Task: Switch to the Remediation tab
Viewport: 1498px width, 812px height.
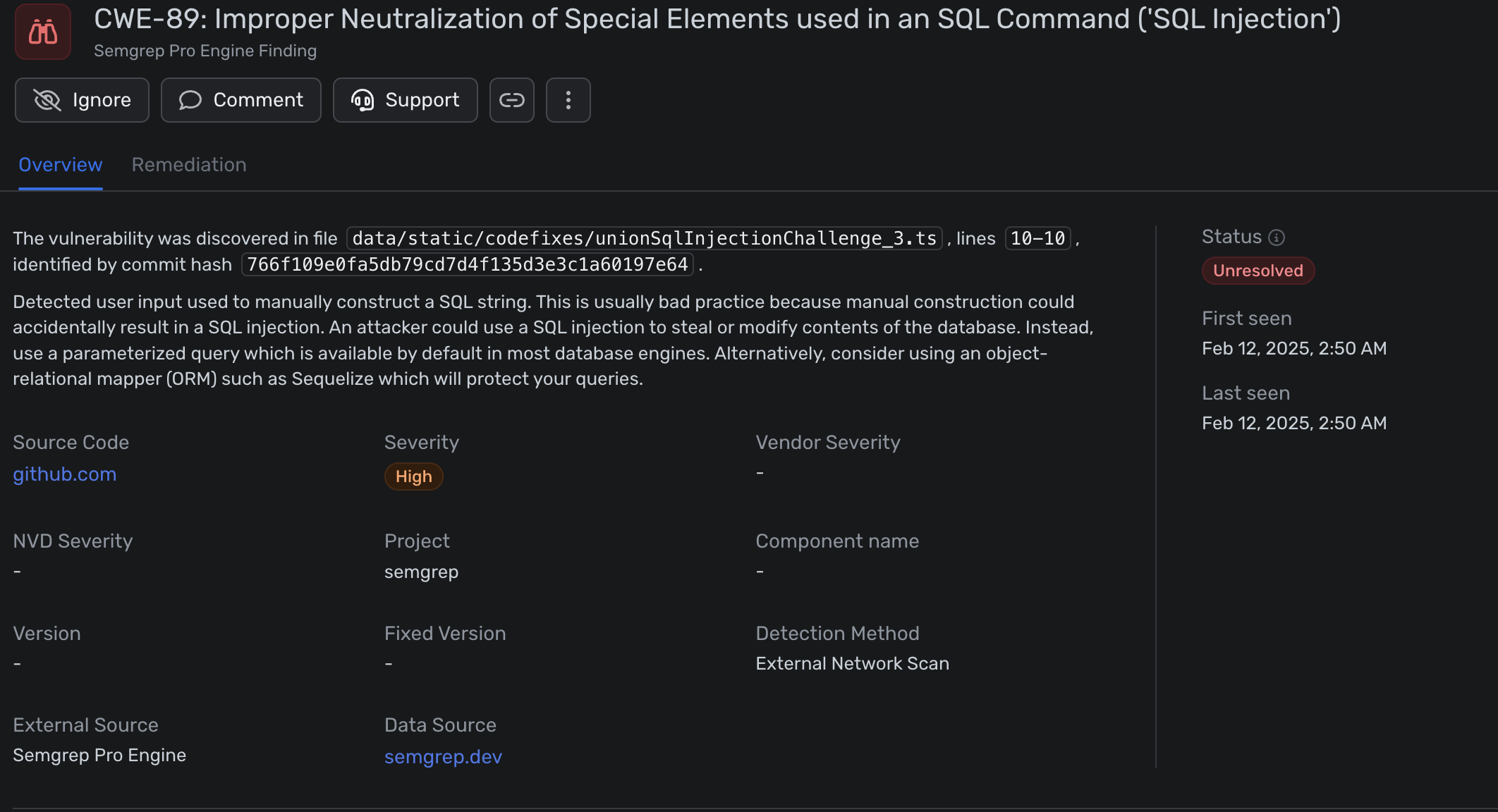Action: coord(189,165)
